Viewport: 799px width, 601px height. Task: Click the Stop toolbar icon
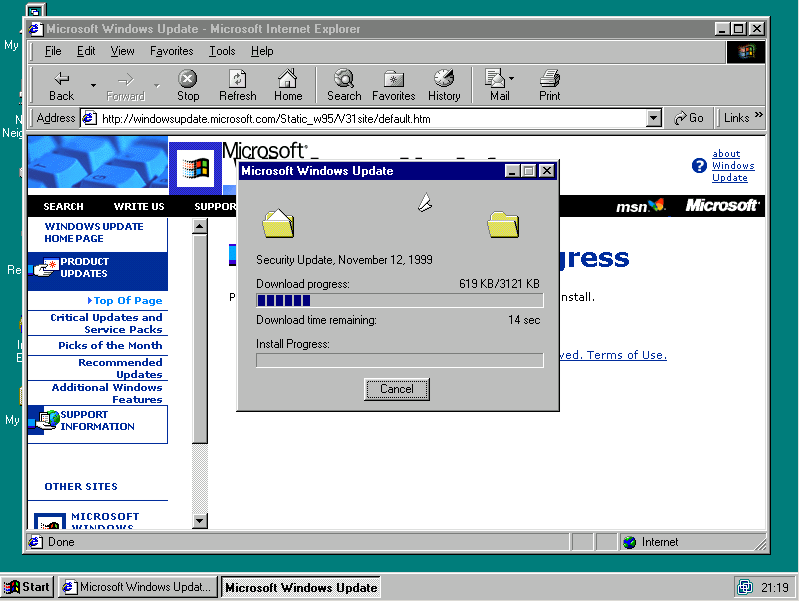pyautogui.click(x=188, y=85)
